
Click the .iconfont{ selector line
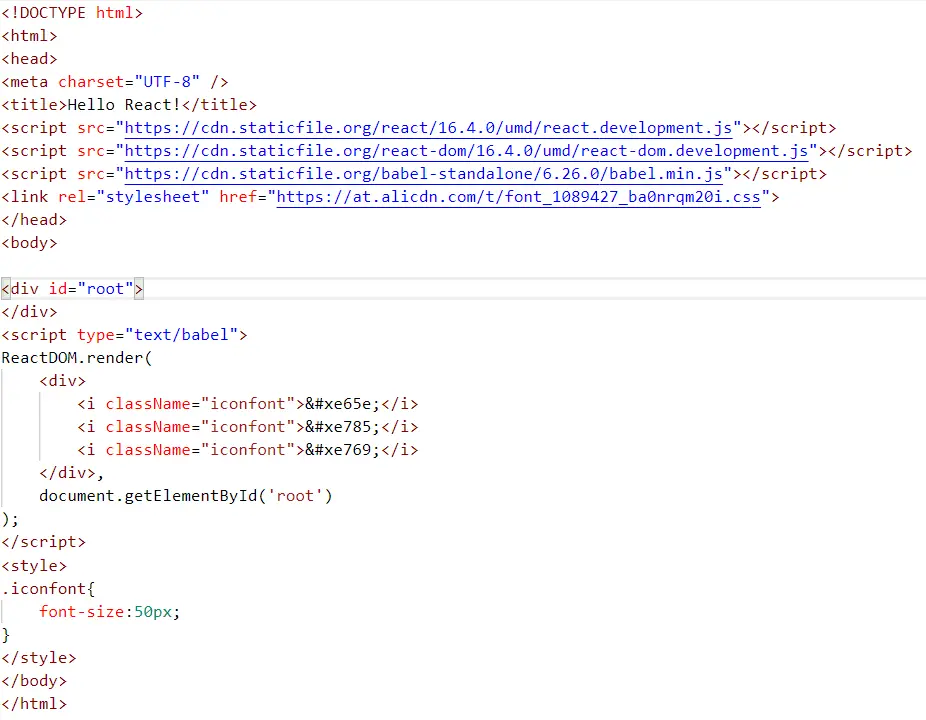48,589
